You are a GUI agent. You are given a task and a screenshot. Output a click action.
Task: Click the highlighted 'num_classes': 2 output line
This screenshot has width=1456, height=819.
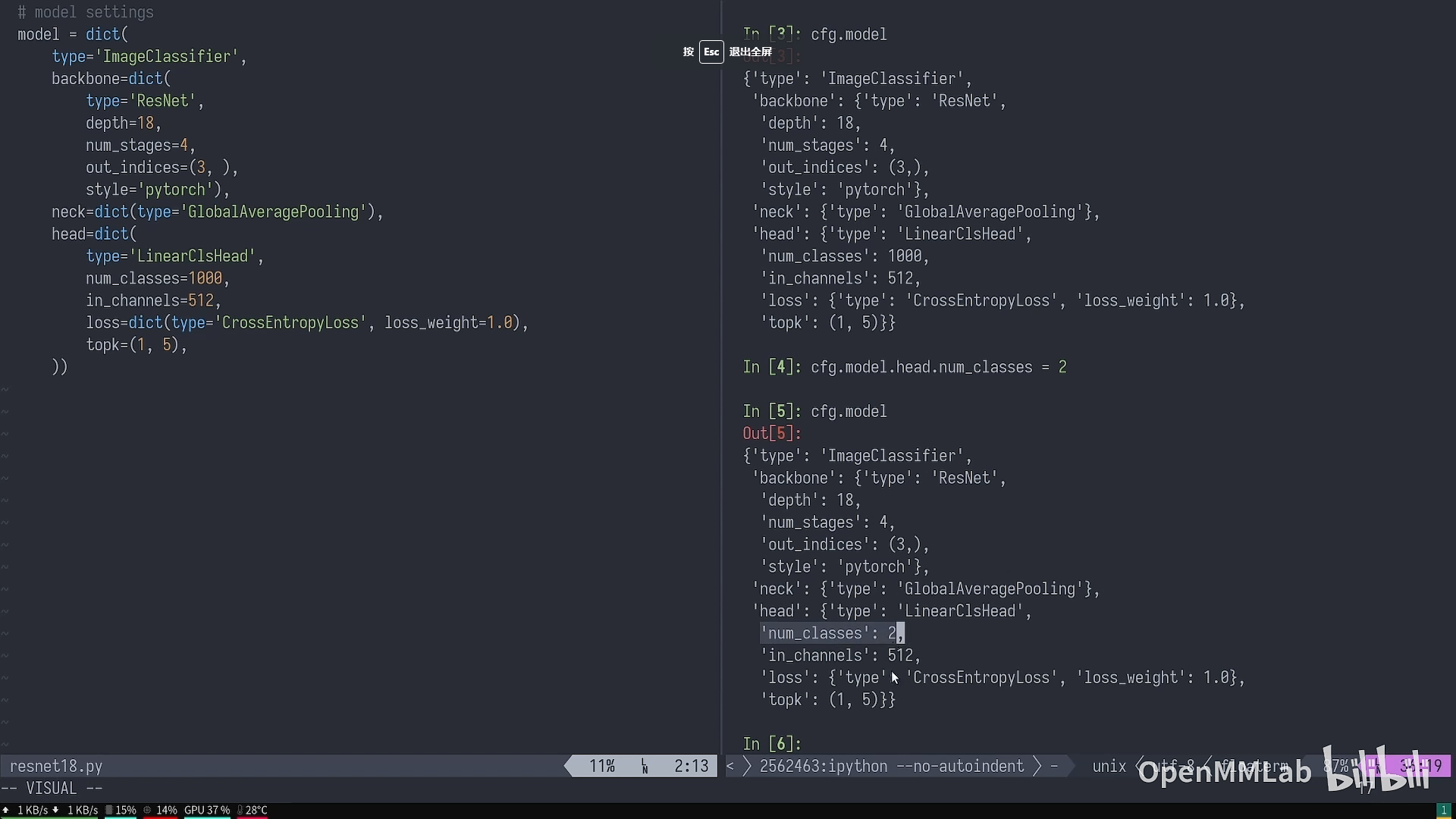coord(831,633)
